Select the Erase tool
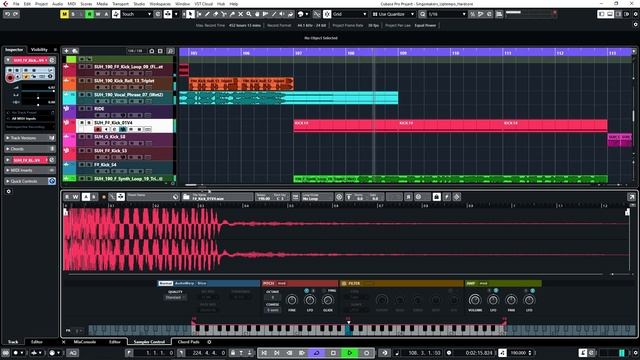 tap(216, 14)
